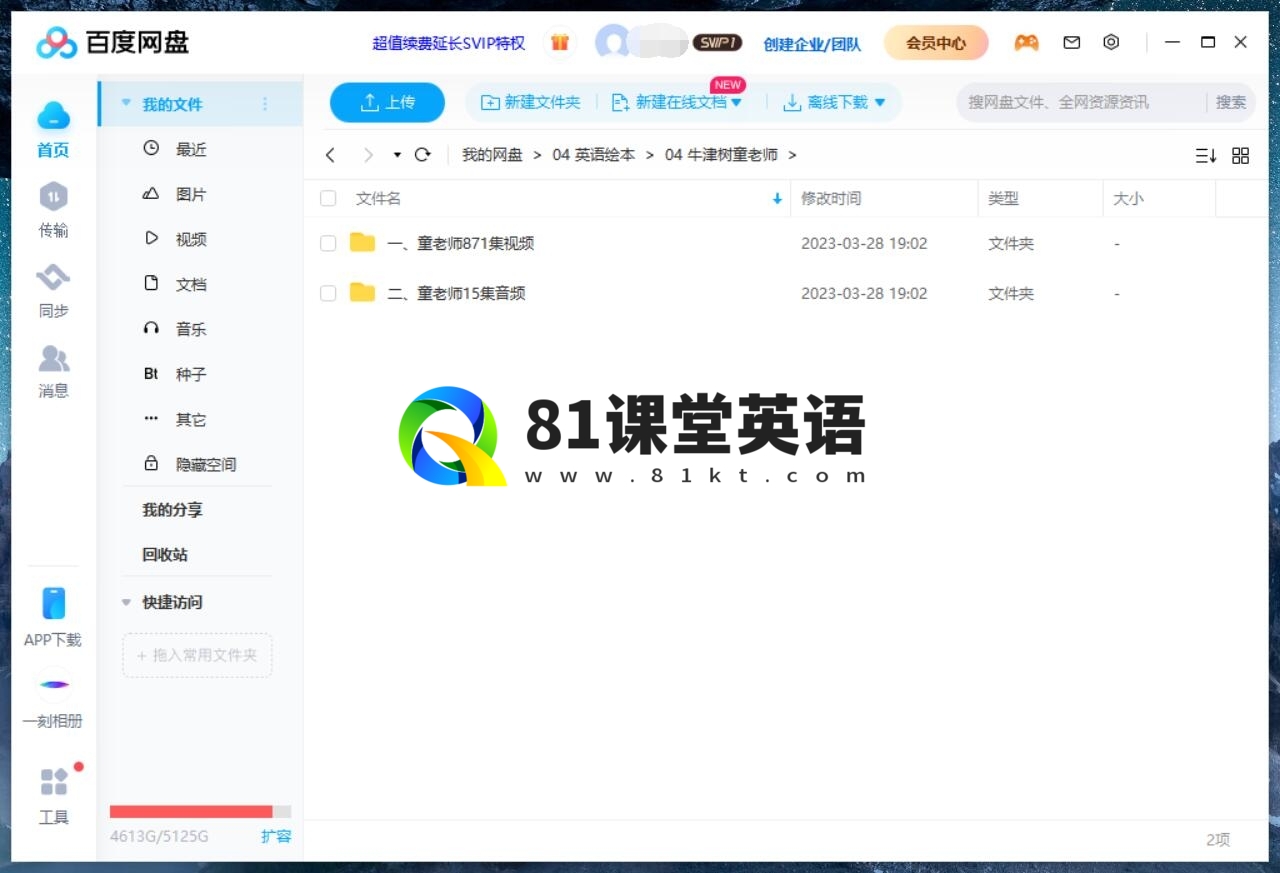Click the blue sort arrow in 文件名 column
Image resolution: width=1280 pixels, height=873 pixels.
[777, 199]
